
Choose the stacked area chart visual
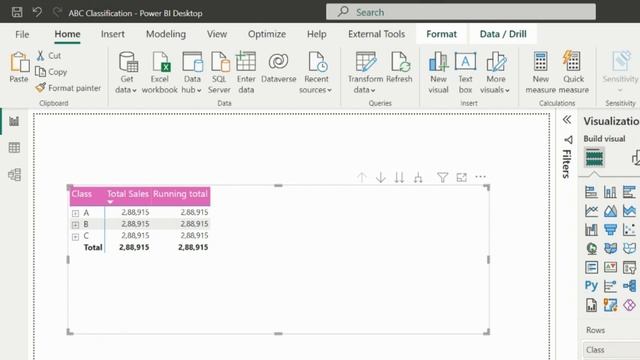629,211
